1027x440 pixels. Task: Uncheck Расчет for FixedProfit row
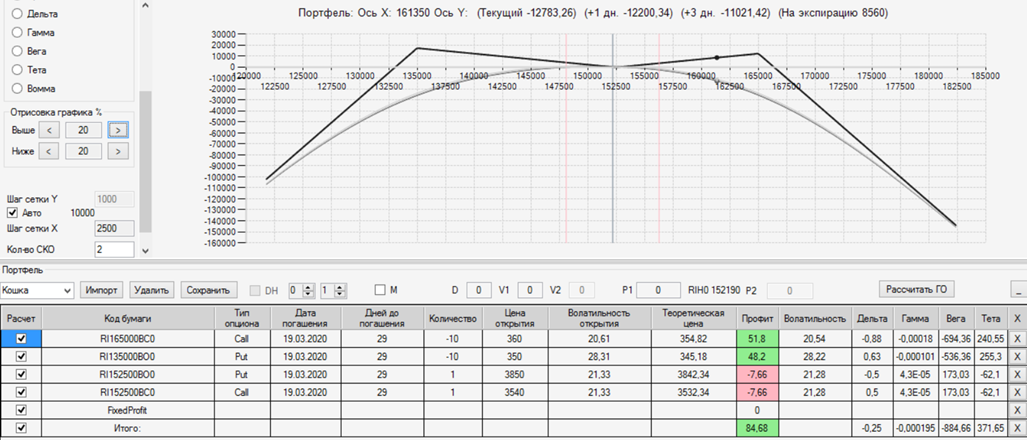click(21, 409)
